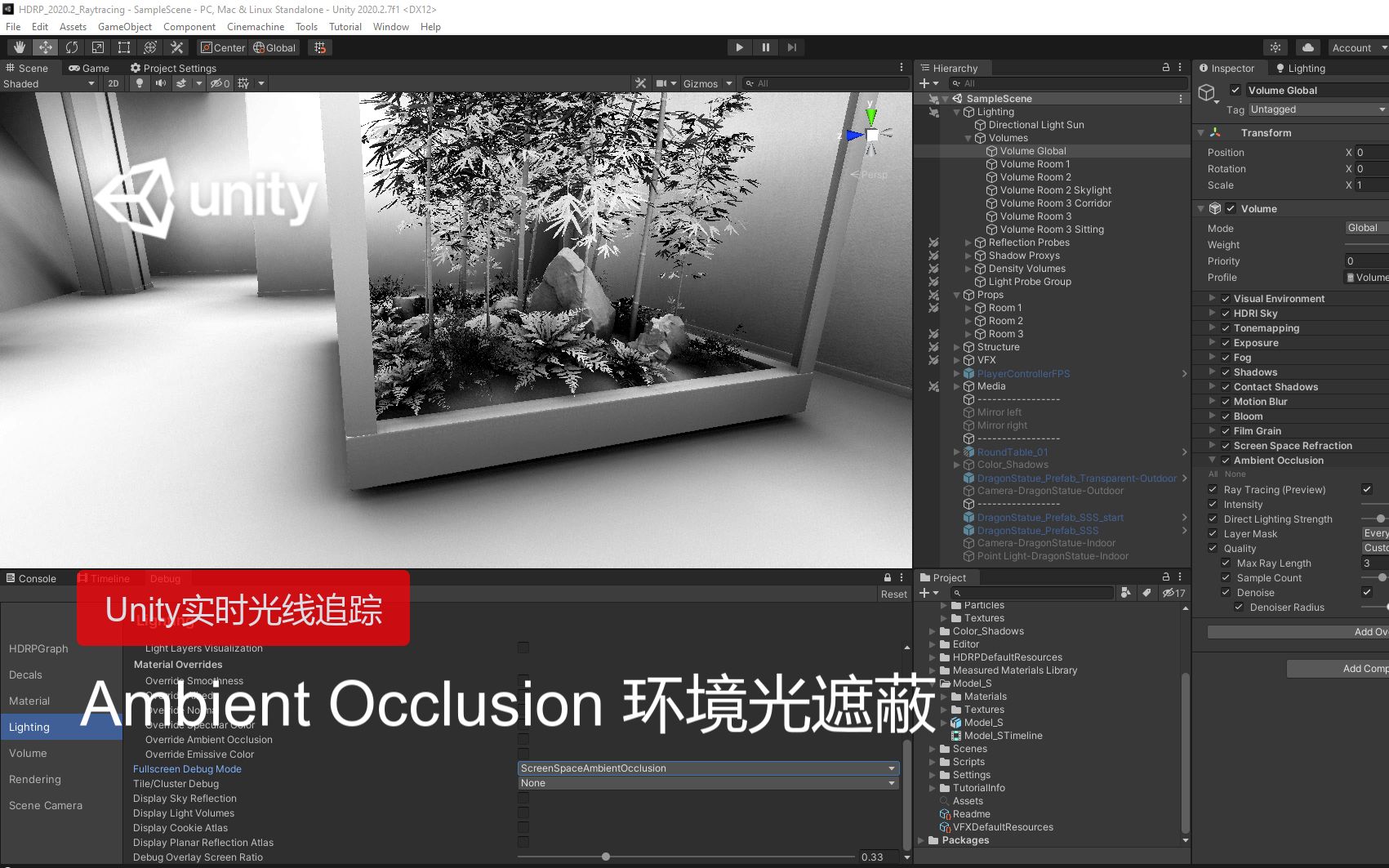This screenshot has height=868, width=1389.
Task: Open the Shaded draw mode dropdown
Action: coord(49,82)
